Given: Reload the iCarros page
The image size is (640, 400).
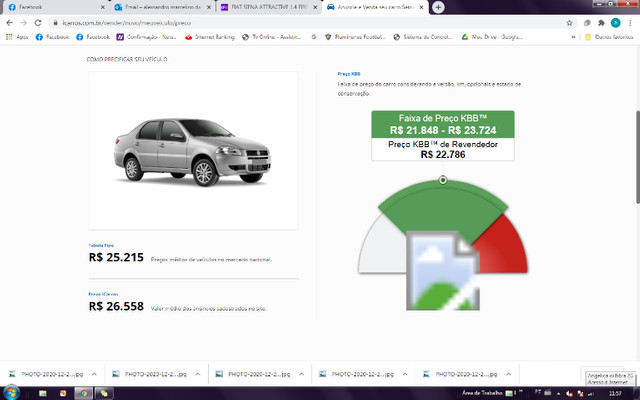Looking at the screenshot, I should pyautogui.click(x=38, y=23).
